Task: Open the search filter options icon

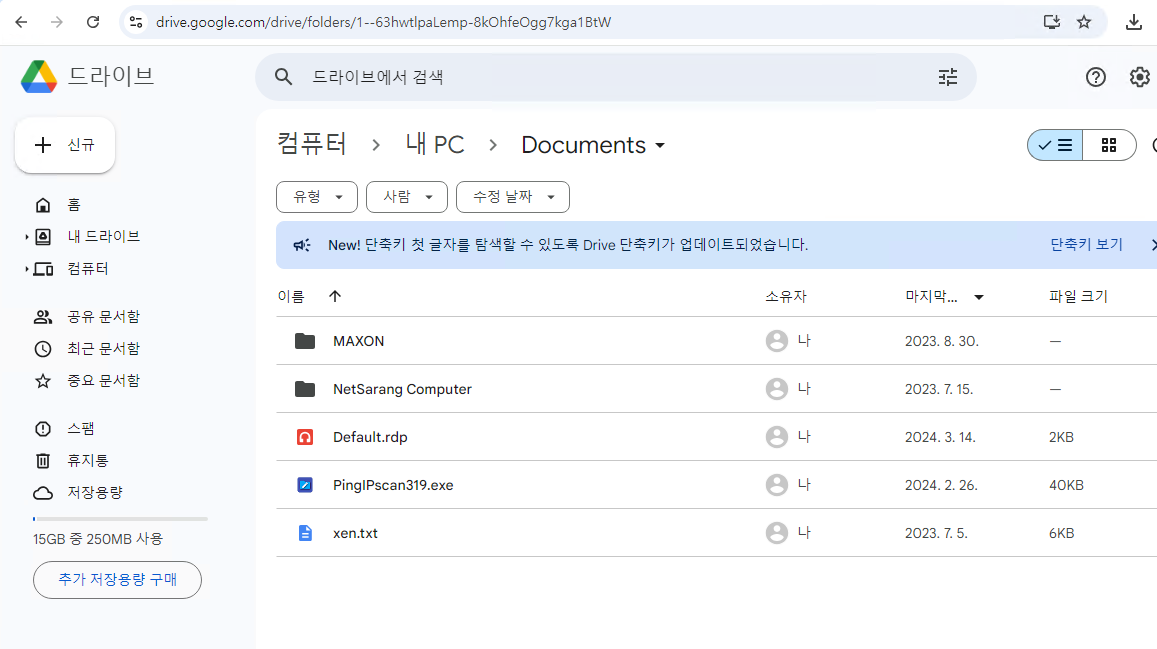Action: pos(947,77)
